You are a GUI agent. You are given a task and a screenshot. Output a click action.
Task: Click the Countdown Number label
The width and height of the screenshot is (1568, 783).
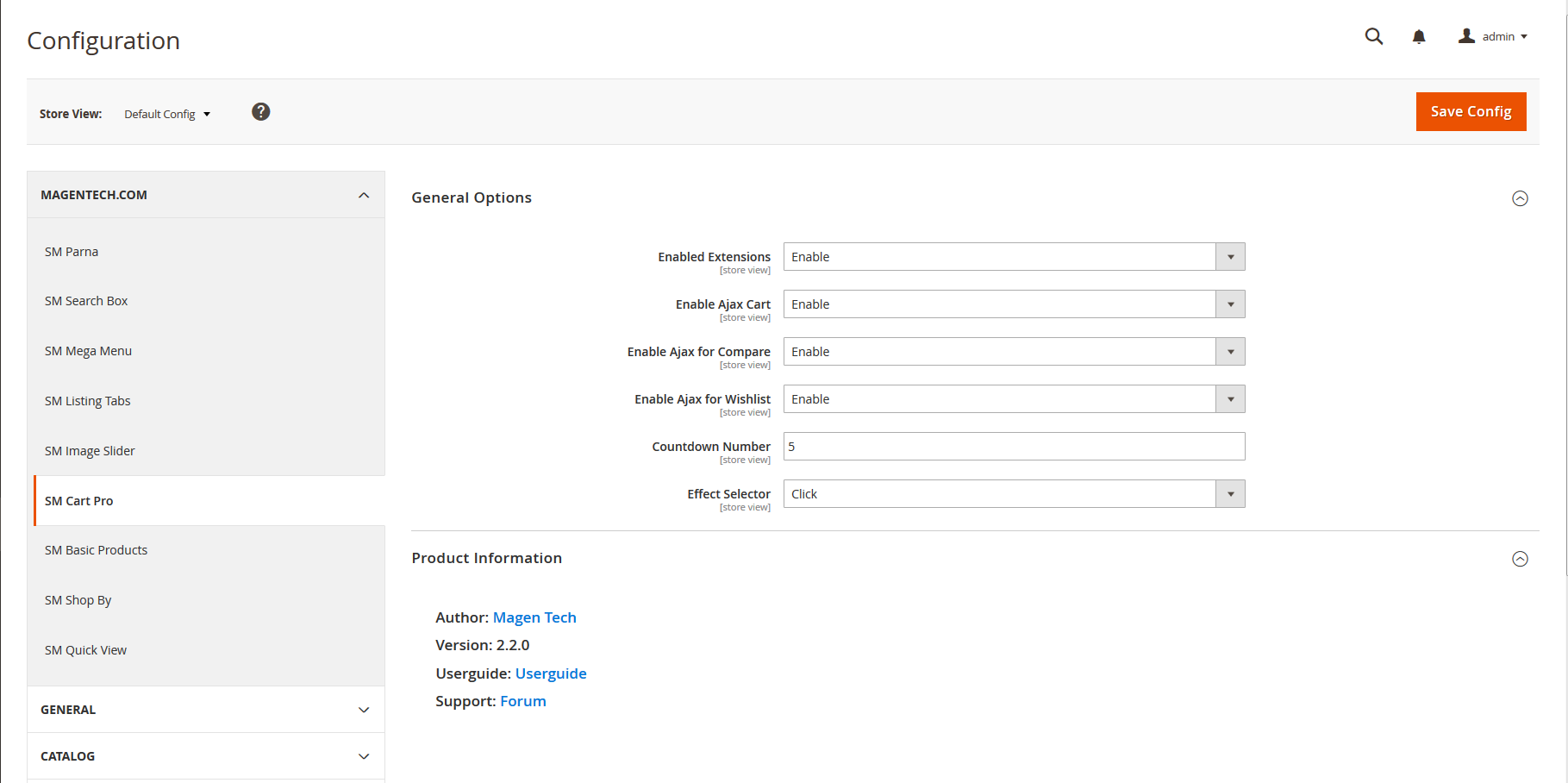pyautogui.click(x=711, y=447)
